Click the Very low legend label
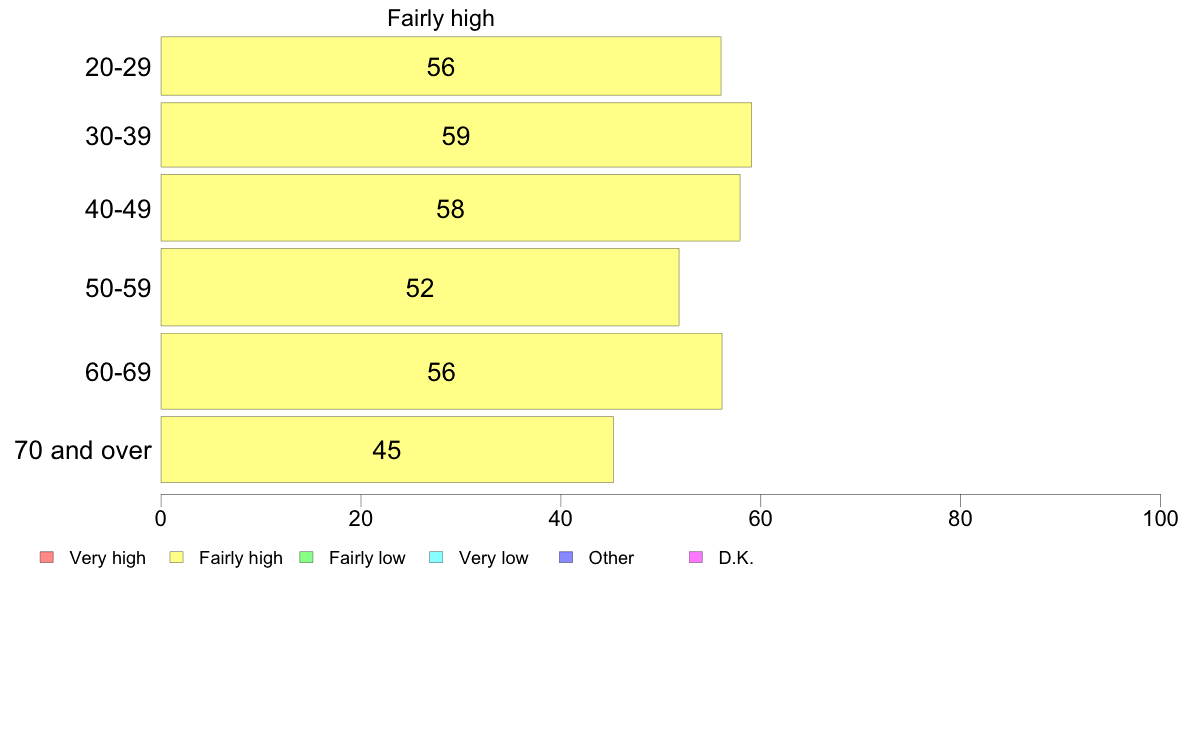The width and height of the screenshot is (1188, 736). 493,558
